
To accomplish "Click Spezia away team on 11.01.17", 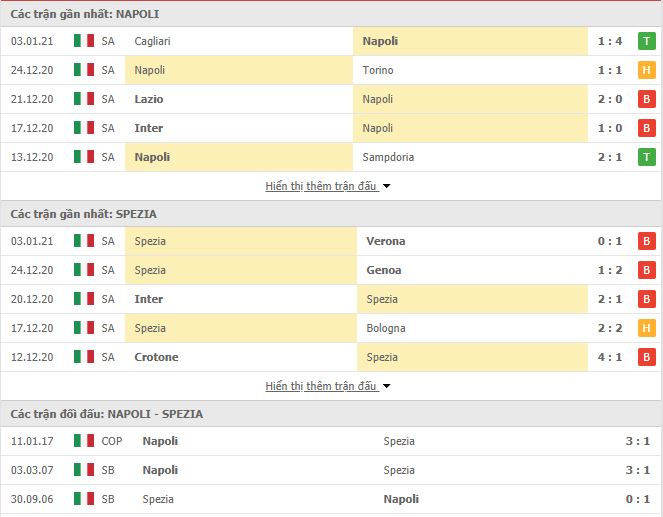I will [399, 441].
